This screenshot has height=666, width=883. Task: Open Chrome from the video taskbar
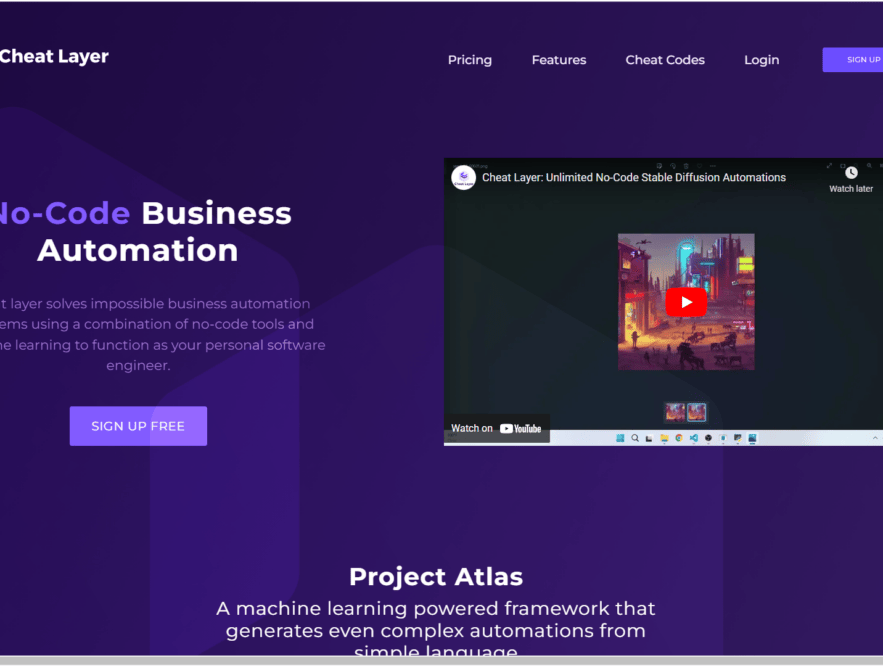679,437
